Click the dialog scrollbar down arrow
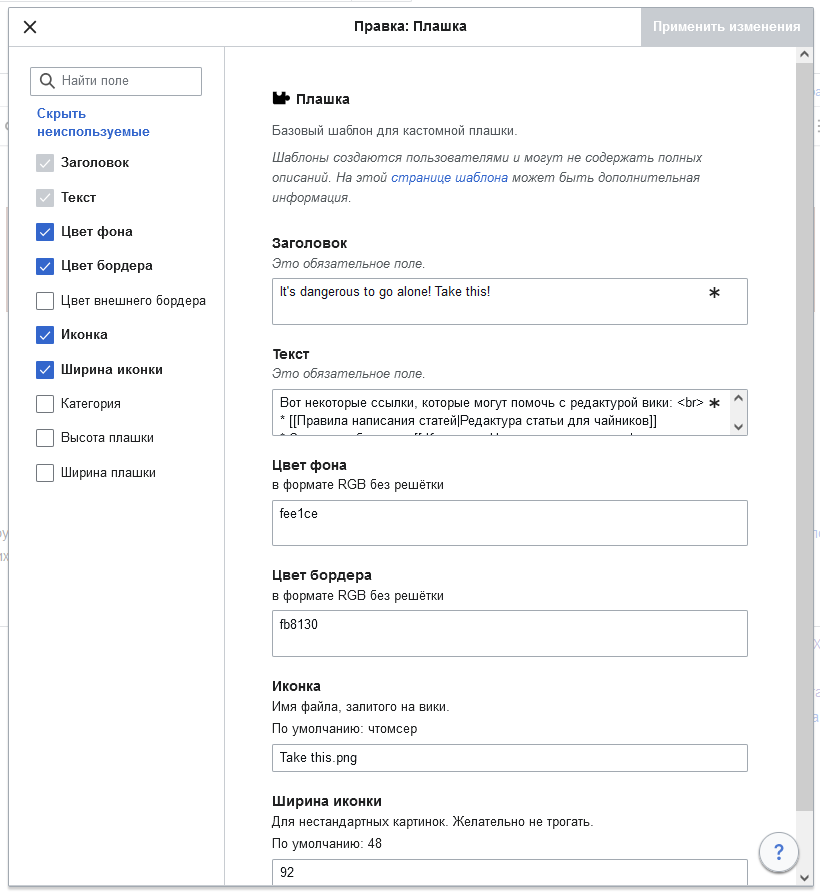 (x=805, y=877)
